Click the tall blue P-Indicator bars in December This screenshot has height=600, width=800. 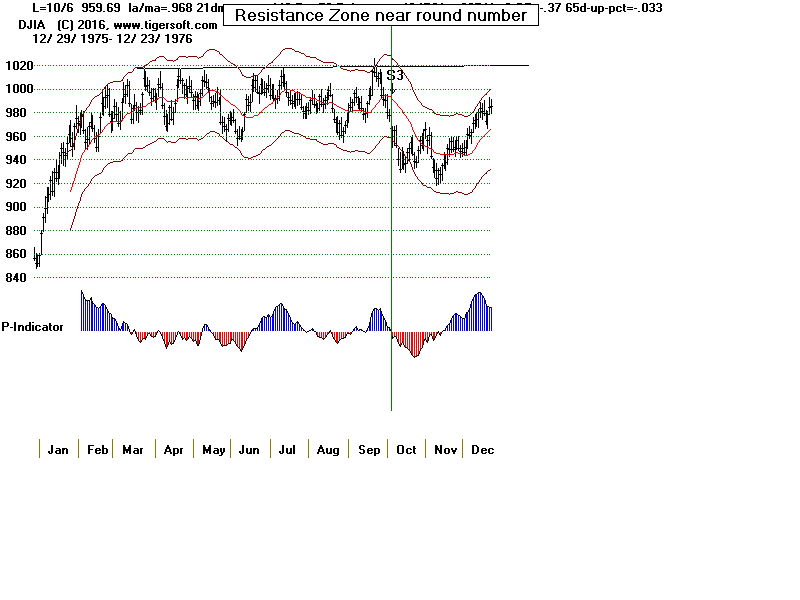point(480,312)
